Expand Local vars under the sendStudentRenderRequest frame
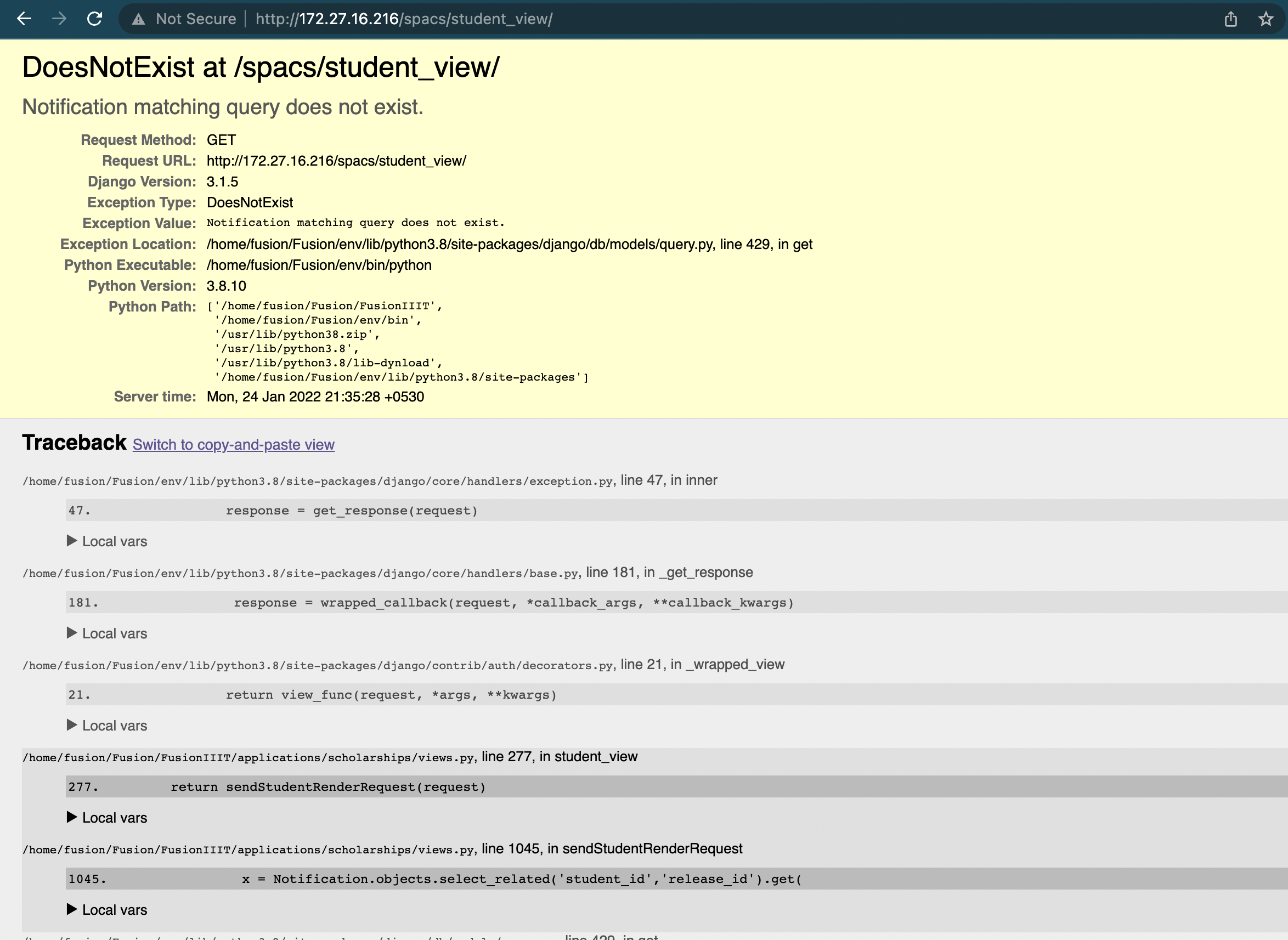The image size is (1288, 940). [x=106, y=910]
